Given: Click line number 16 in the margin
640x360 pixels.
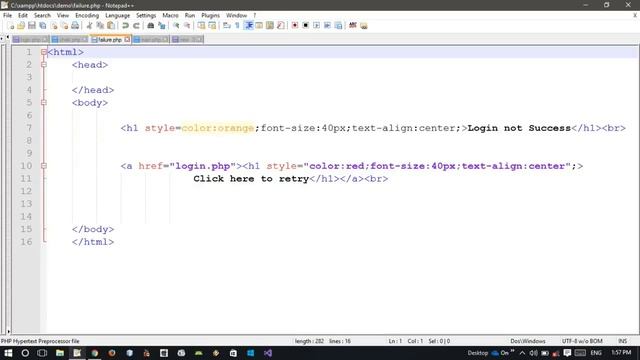Looking at the screenshot, I should pyautogui.click(x=26, y=242).
